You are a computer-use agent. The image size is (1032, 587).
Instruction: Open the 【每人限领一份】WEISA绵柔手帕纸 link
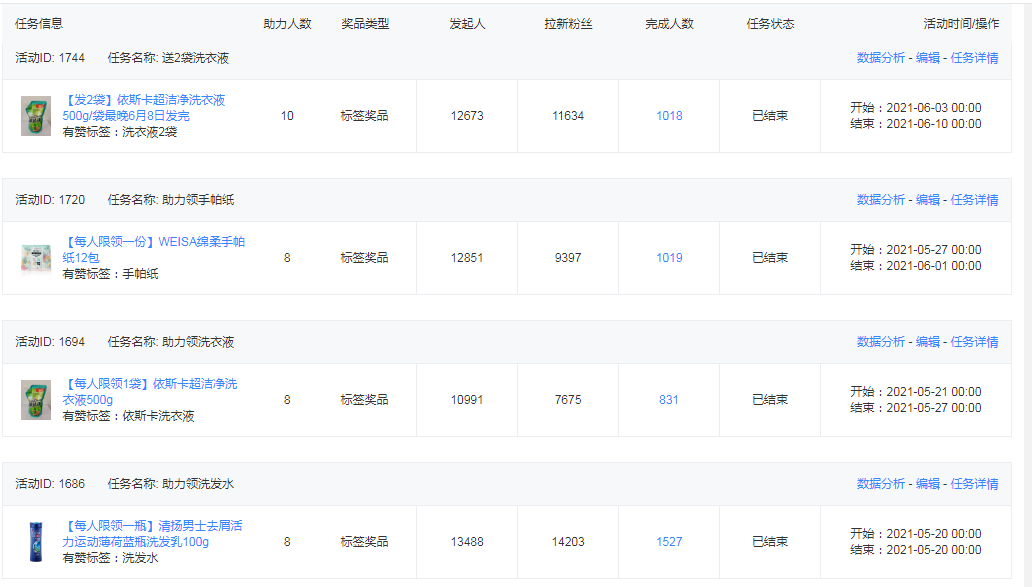pos(153,250)
